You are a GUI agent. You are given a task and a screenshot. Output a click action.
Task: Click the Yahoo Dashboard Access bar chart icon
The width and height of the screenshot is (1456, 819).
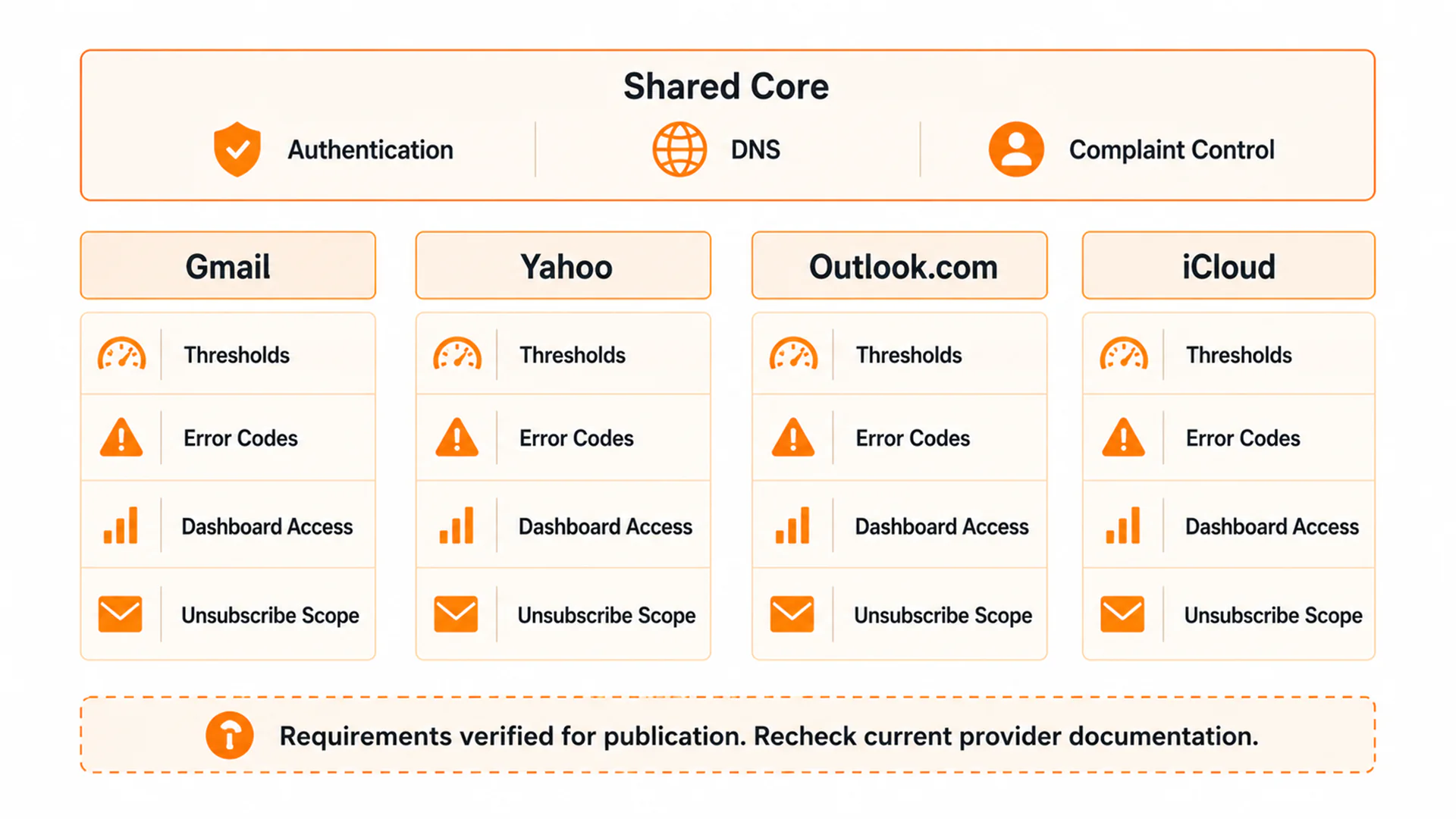(457, 526)
